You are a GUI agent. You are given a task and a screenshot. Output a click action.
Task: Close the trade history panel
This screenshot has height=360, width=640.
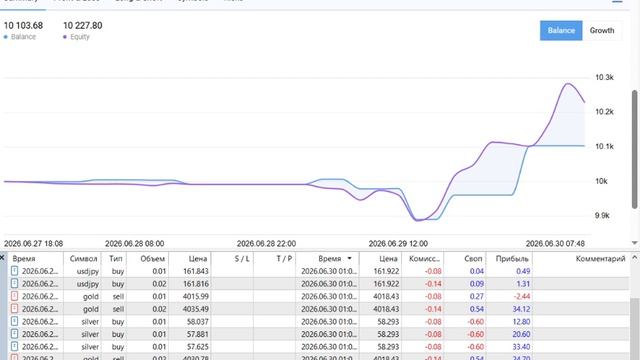tap(2, 258)
